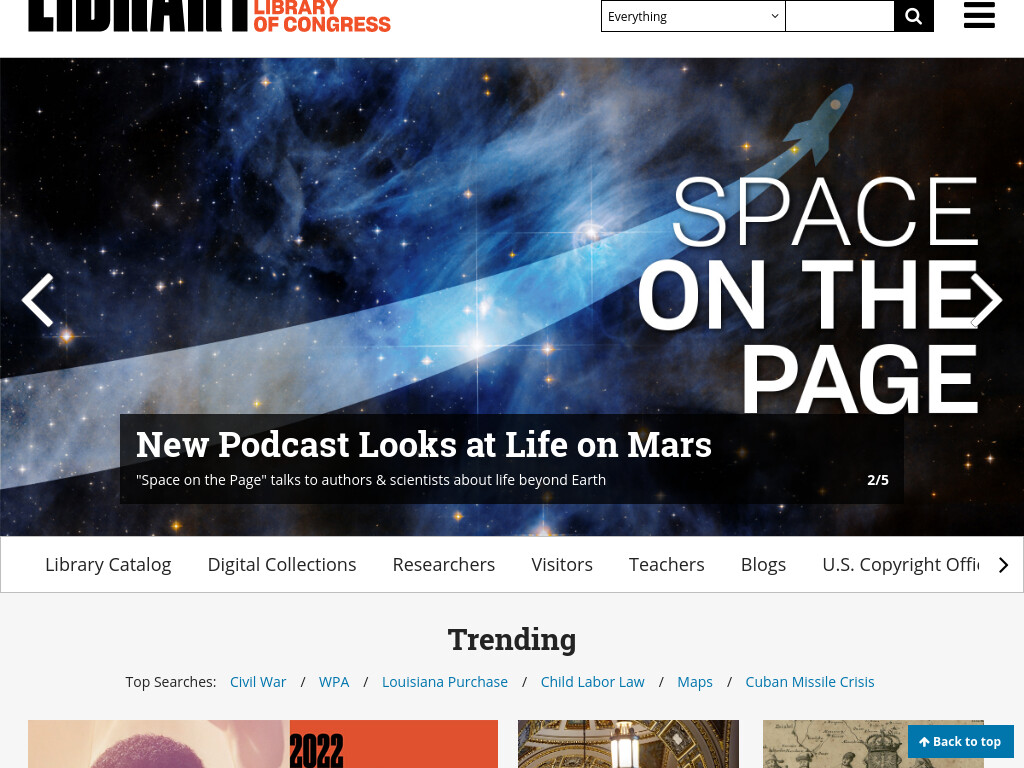Open the Everything search scope dropdown
The height and width of the screenshot is (768, 1024).
[693, 16]
